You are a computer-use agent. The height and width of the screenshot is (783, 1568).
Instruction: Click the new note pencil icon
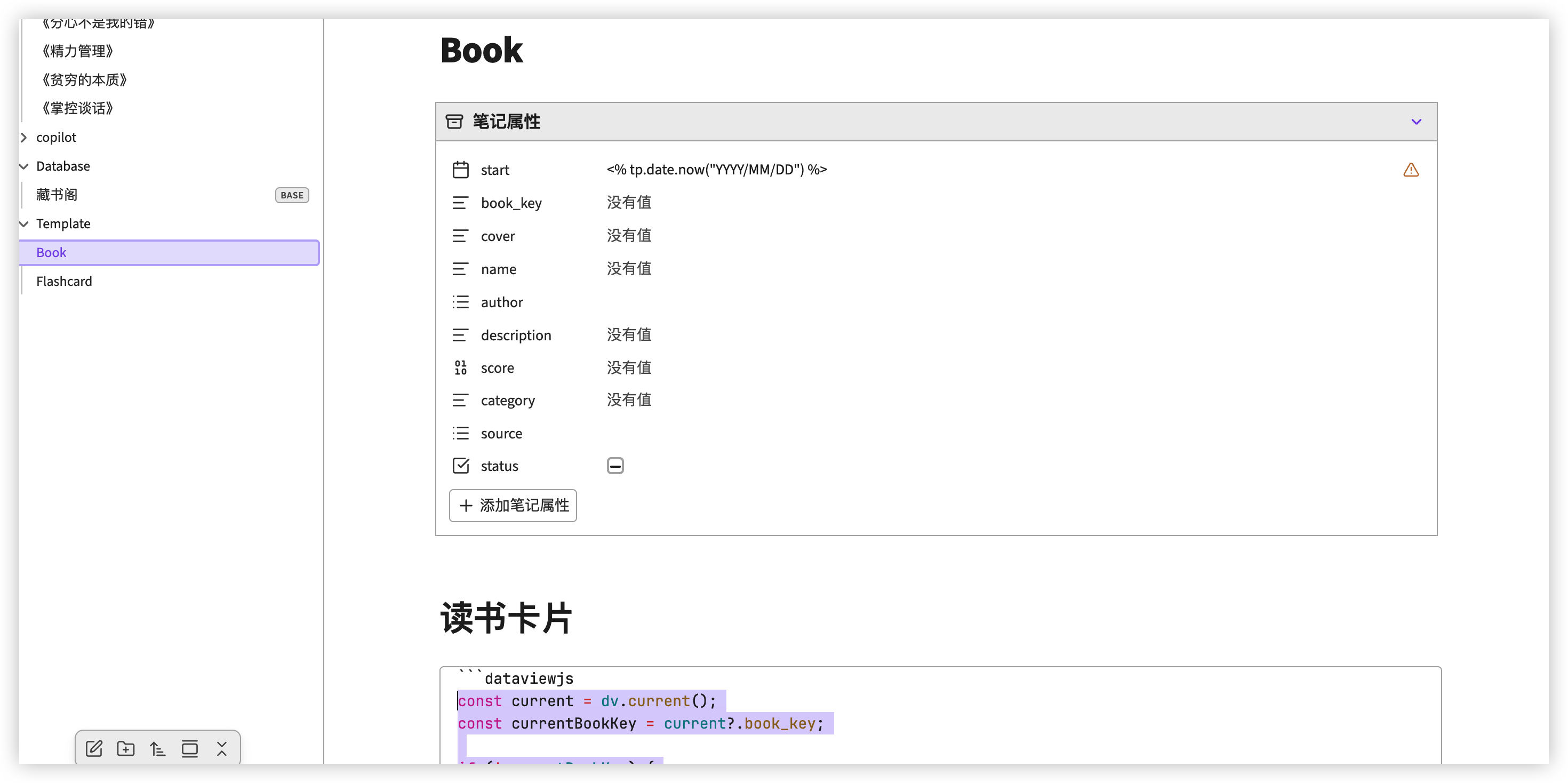(x=94, y=748)
